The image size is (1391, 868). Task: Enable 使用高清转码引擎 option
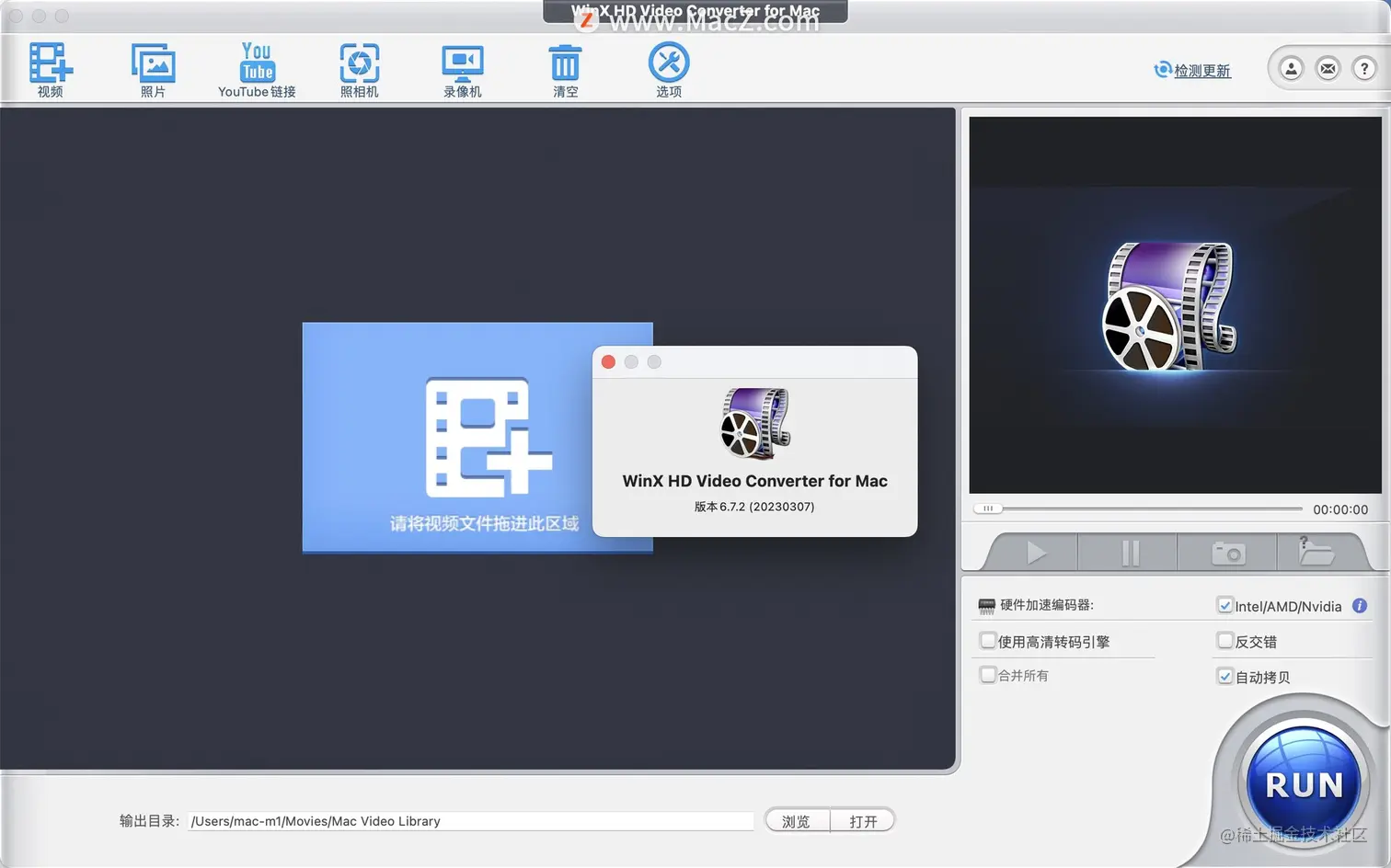point(988,640)
